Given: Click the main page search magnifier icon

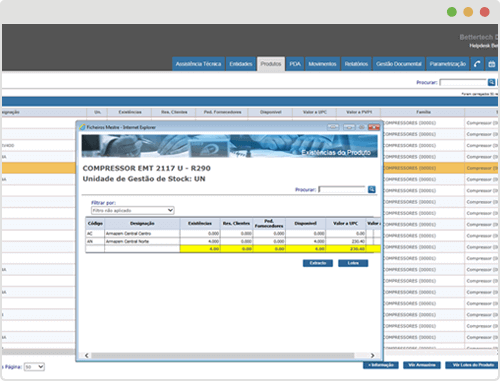Looking at the screenshot, I should coord(491,82).
